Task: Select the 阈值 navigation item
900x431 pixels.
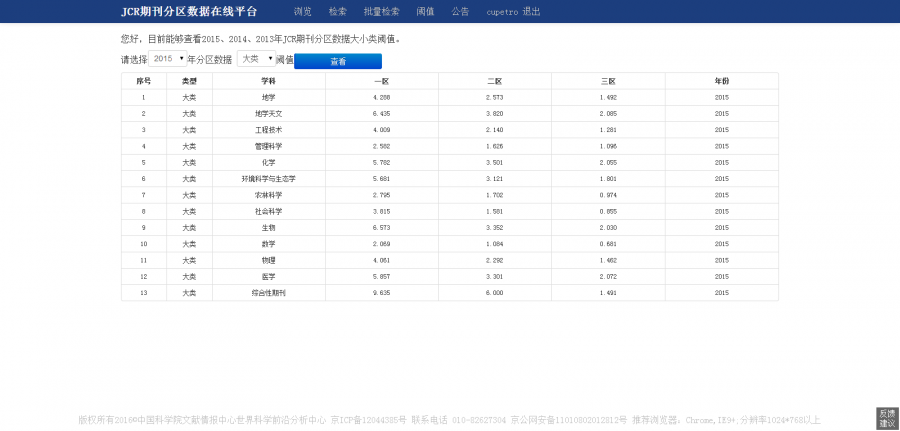Action: 425,11
